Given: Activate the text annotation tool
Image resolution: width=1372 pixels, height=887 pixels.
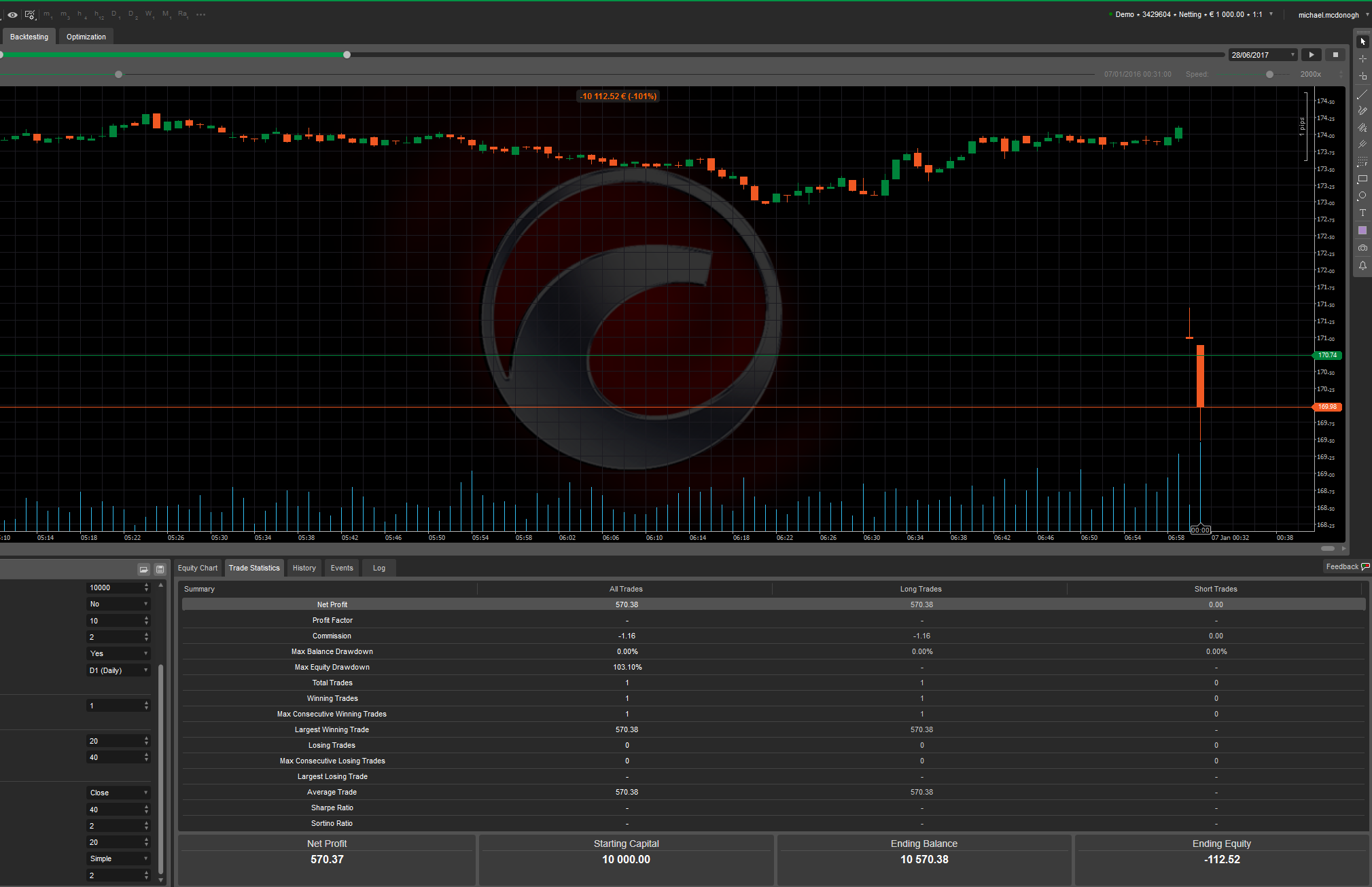Looking at the screenshot, I should tap(1362, 213).
